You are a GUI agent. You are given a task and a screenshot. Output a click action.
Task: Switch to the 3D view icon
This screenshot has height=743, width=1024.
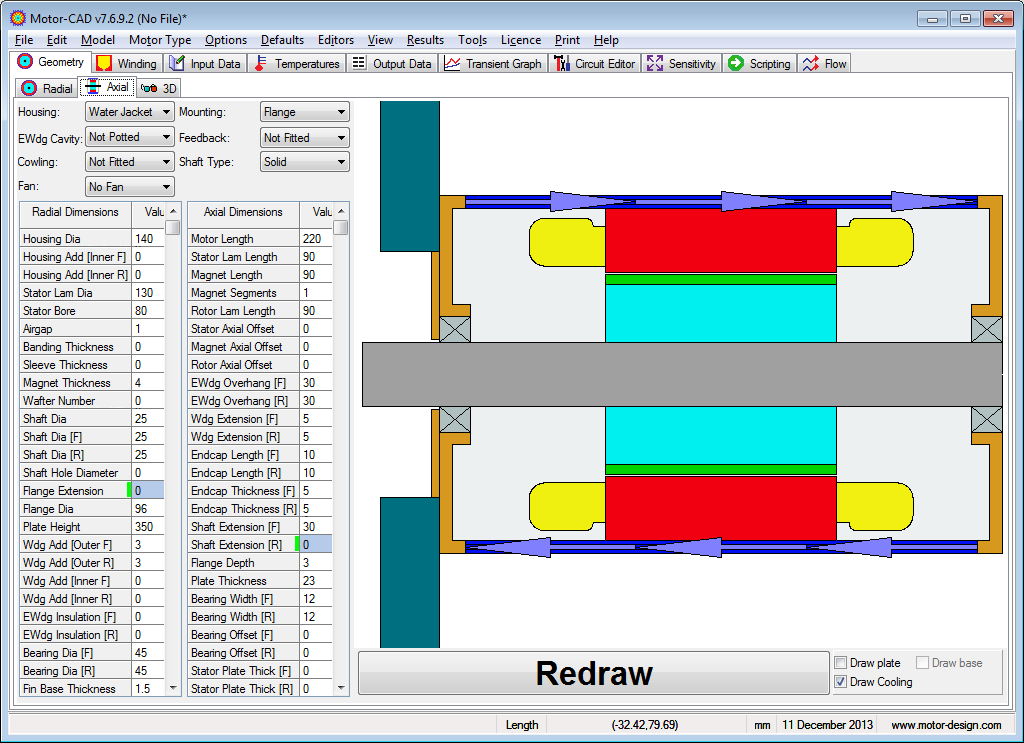(149, 88)
